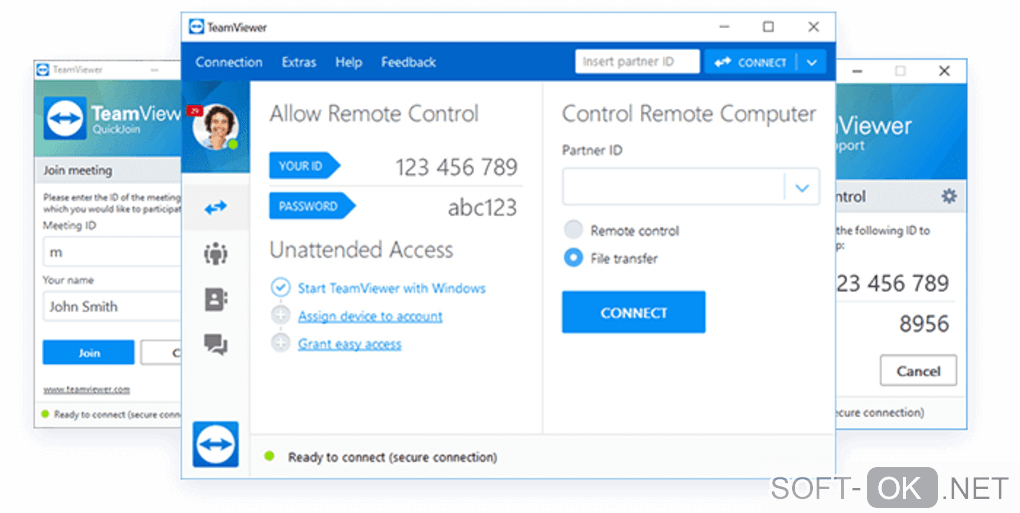
Task: Toggle Start TeamViewer with Windows checkbox
Action: point(280,288)
